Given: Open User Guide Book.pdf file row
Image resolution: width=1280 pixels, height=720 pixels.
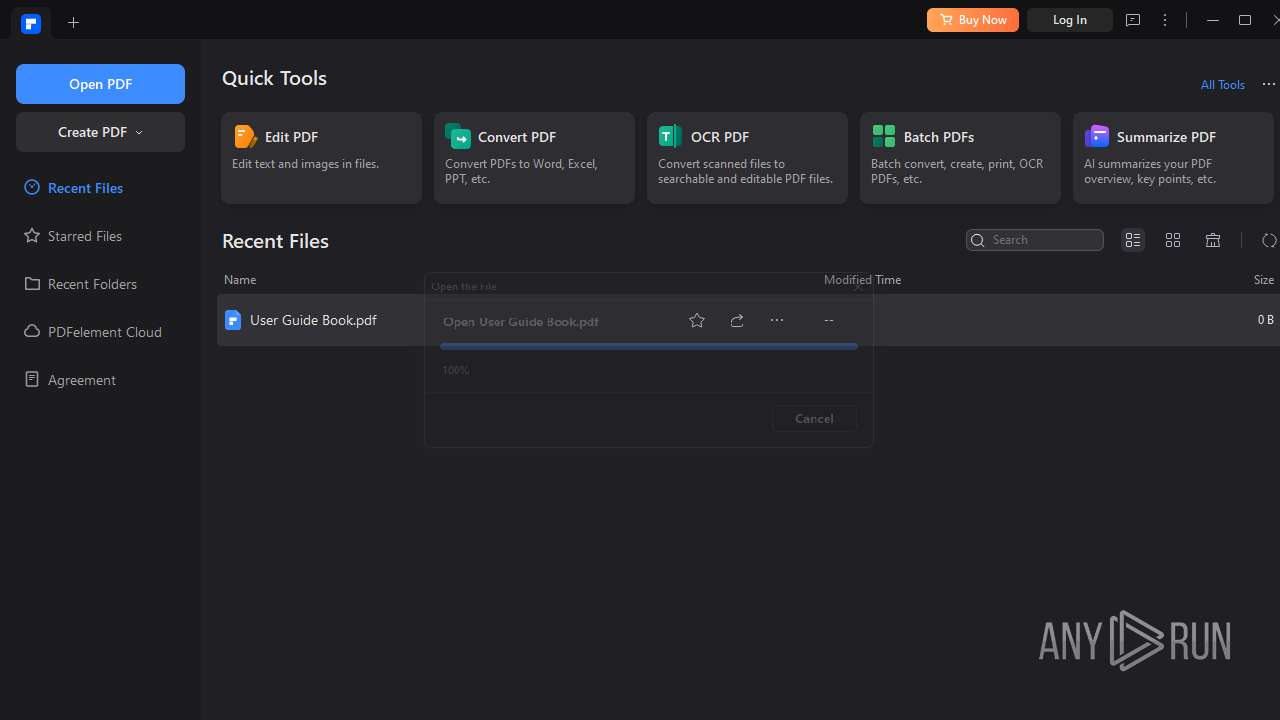Looking at the screenshot, I should click(748, 320).
